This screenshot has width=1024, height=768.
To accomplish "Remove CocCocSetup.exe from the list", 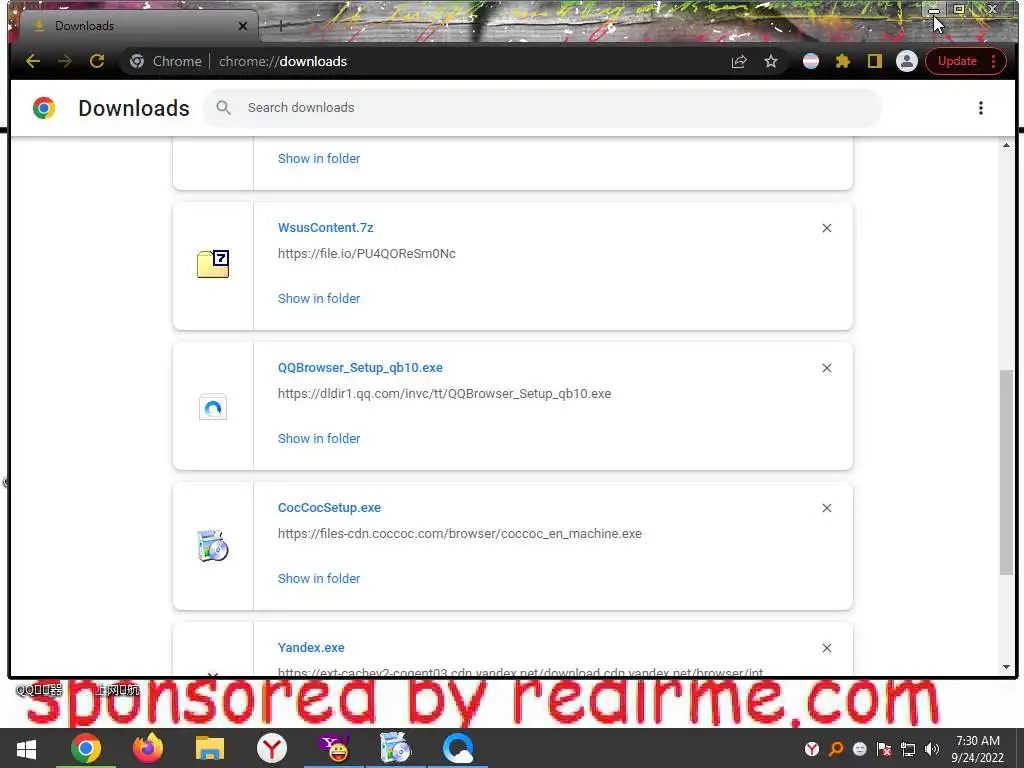I will click(x=827, y=508).
